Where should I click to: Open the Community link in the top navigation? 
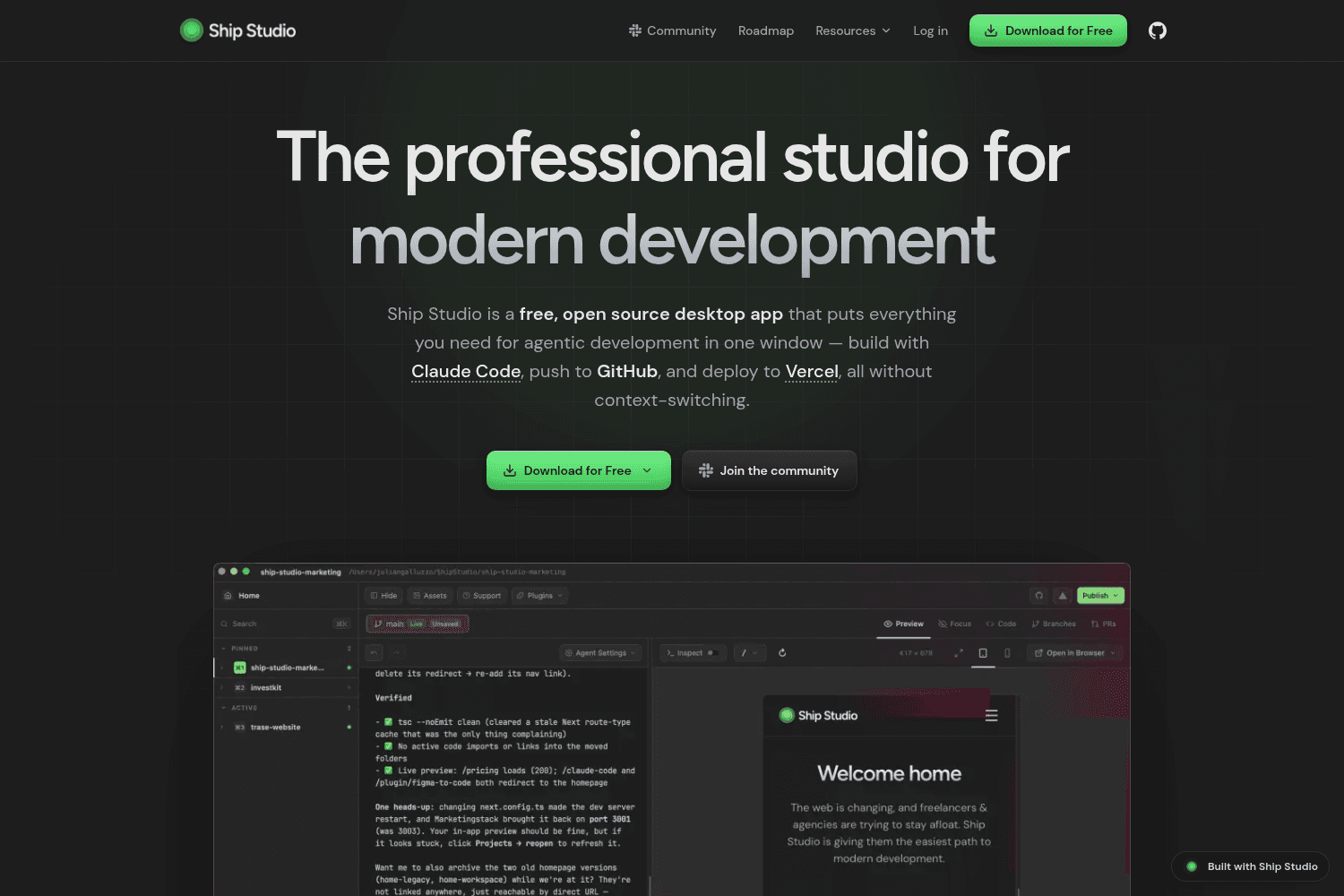672,30
